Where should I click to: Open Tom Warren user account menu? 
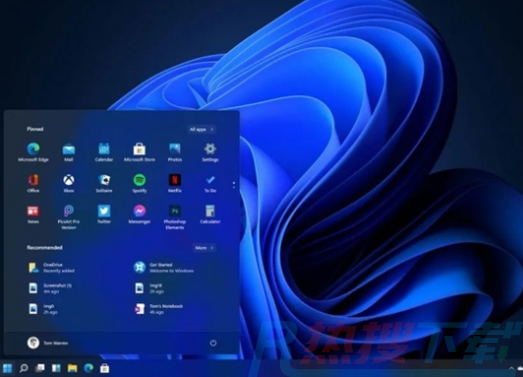tap(48, 343)
